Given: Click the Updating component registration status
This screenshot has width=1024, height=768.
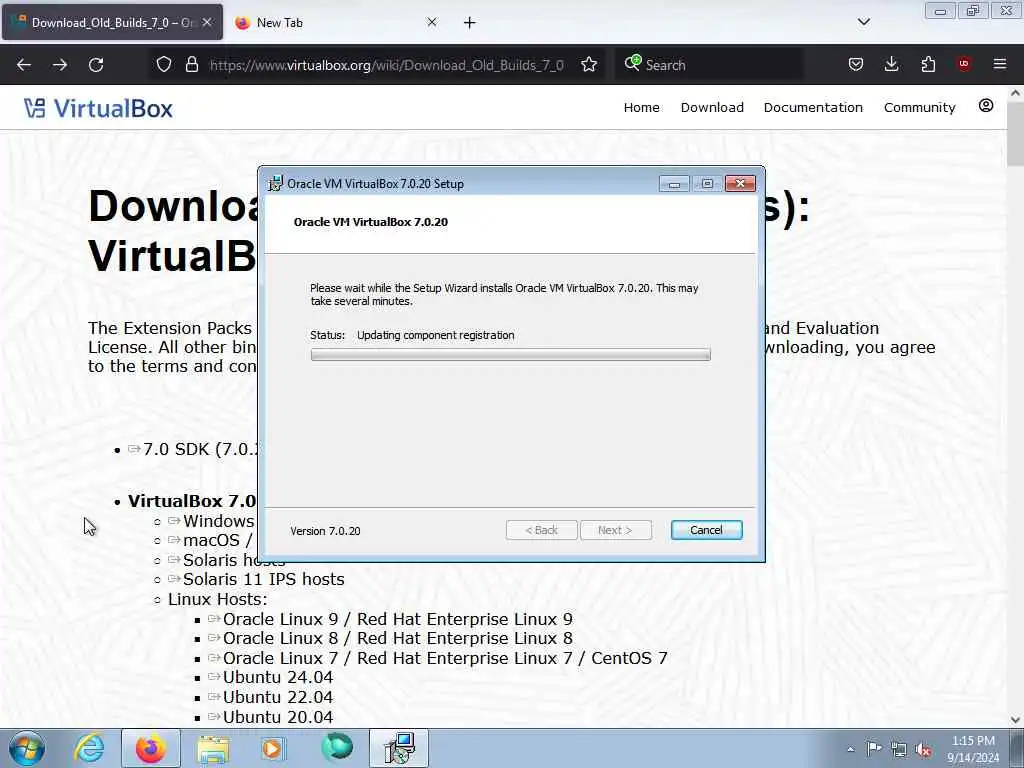Looking at the screenshot, I should click(436, 335).
